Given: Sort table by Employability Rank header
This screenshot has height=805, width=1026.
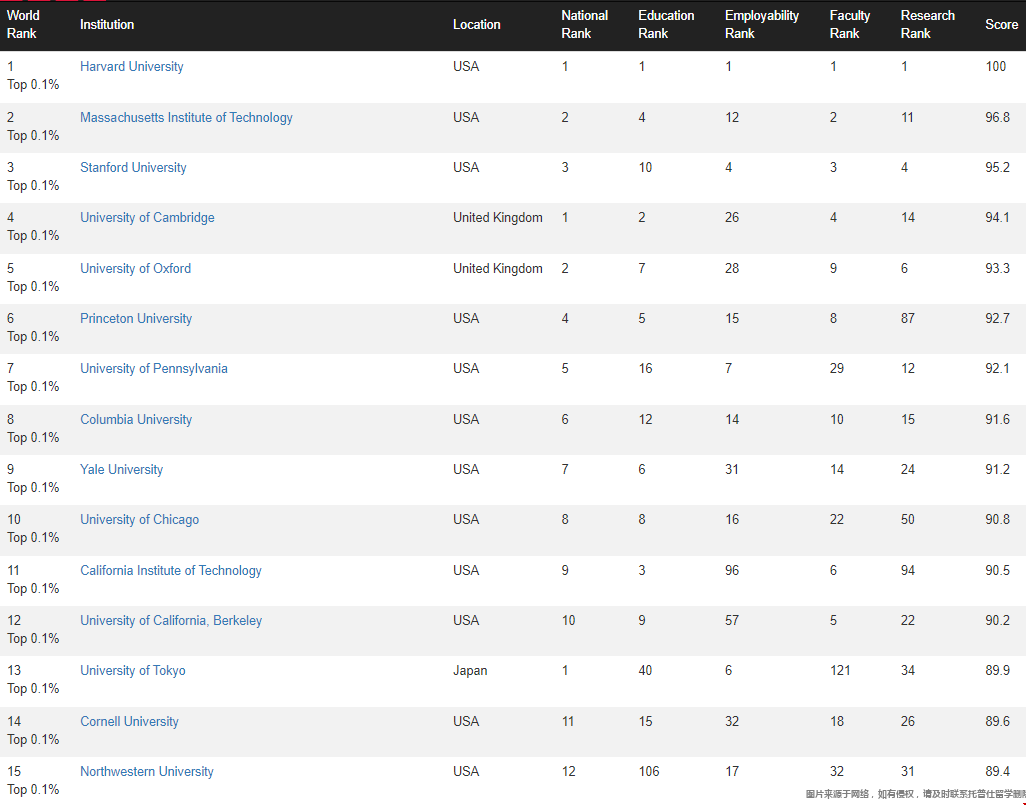Looking at the screenshot, I should pyautogui.click(x=761, y=25).
